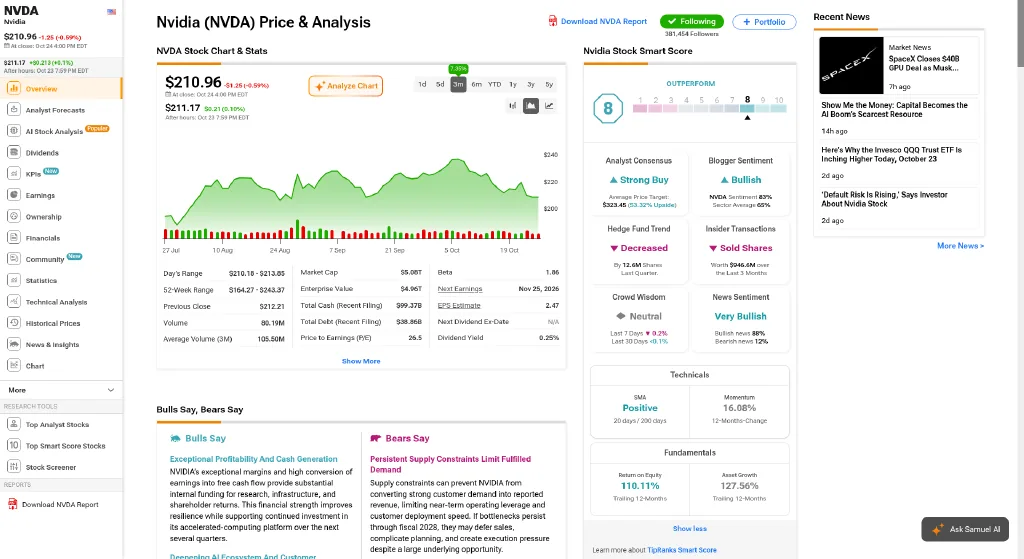Select the YTD chart range tab
The image size is (1024, 559).
[495, 84]
